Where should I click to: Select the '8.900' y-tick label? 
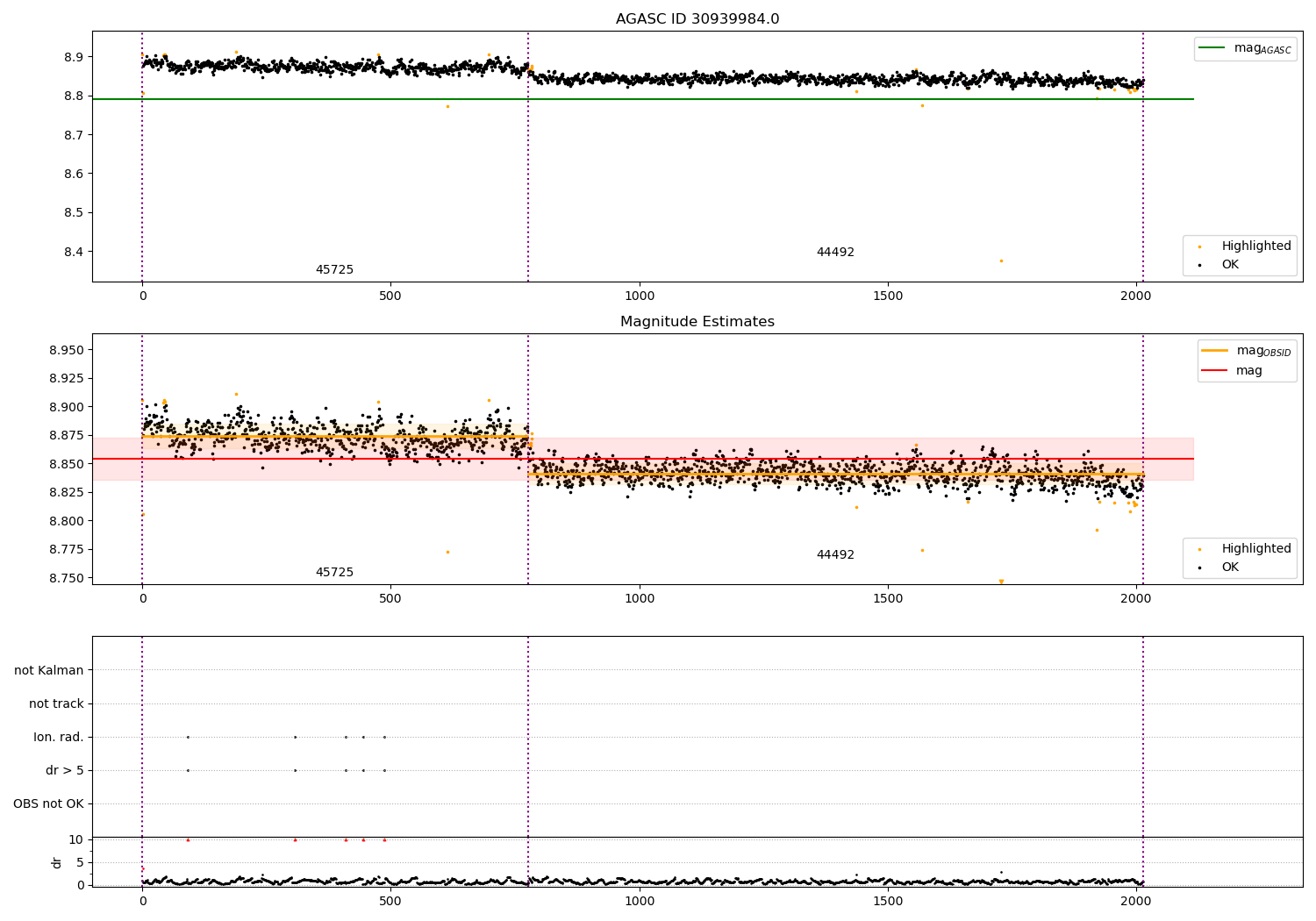coord(67,407)
